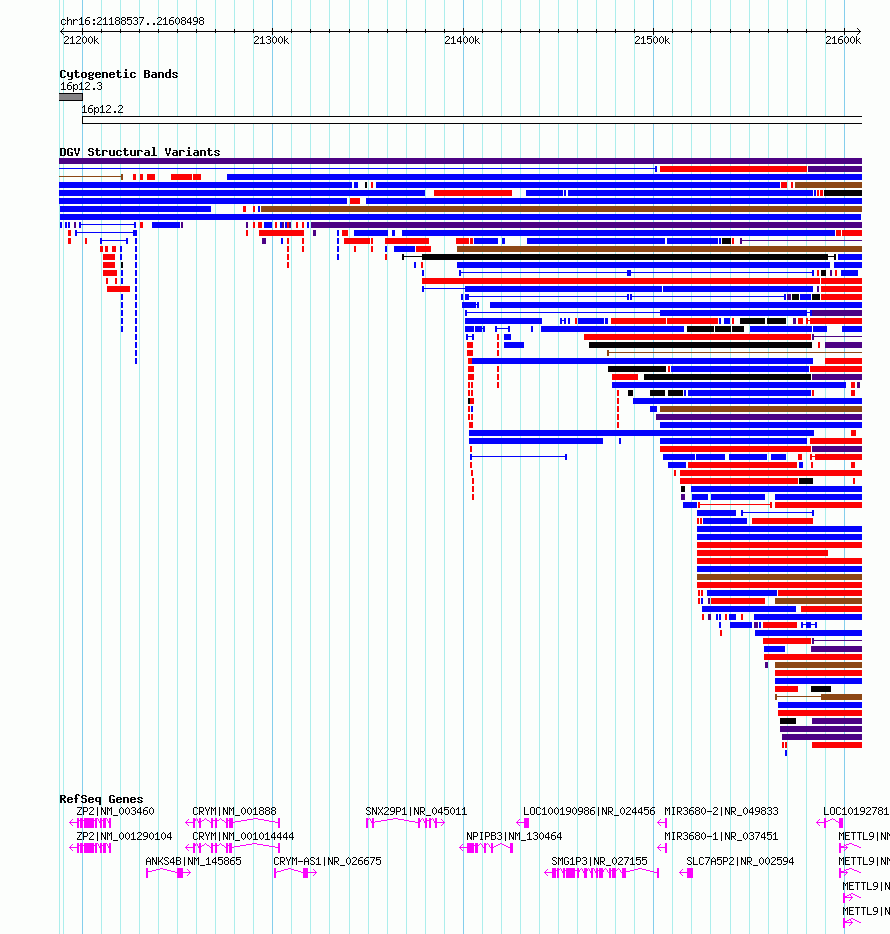Click the ZP2|NM_001290104 gene label
The image size is (890, 934).
pos(124,836)
